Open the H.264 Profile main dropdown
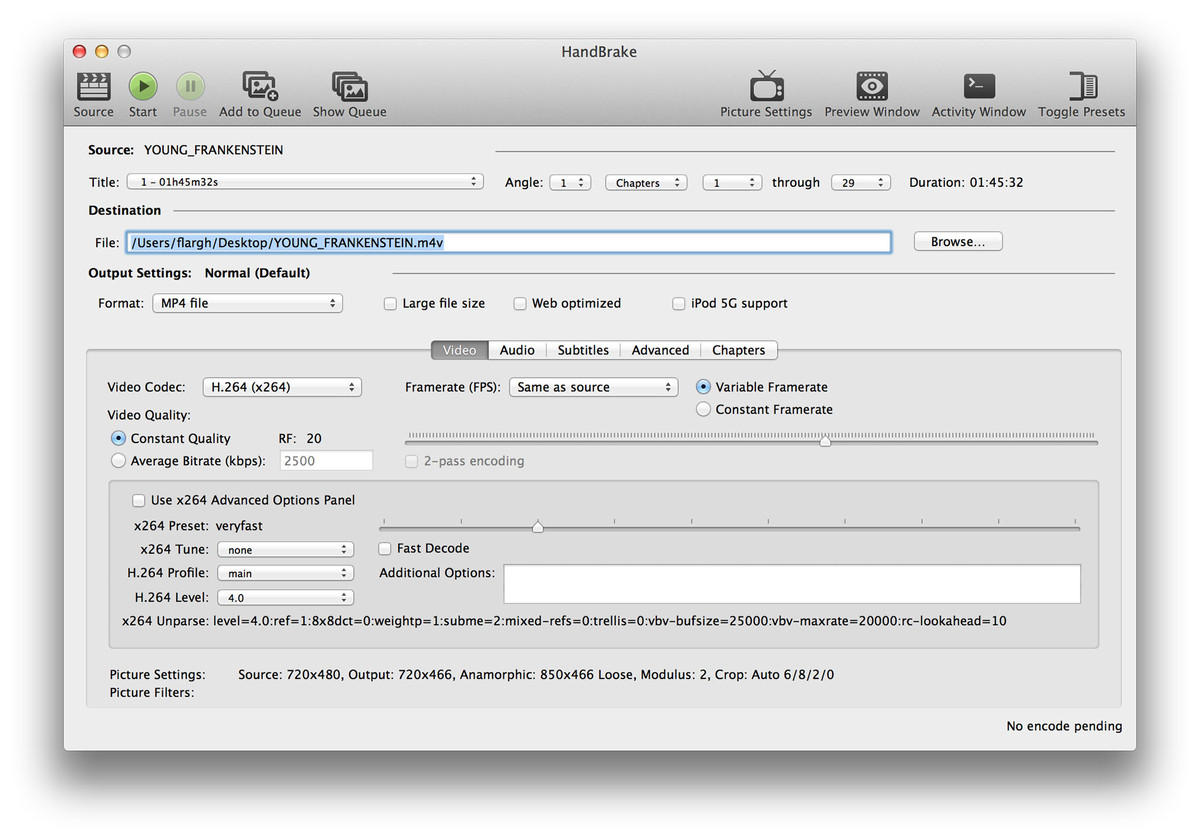Screen dimensions: 1200x839 (285, 574)
